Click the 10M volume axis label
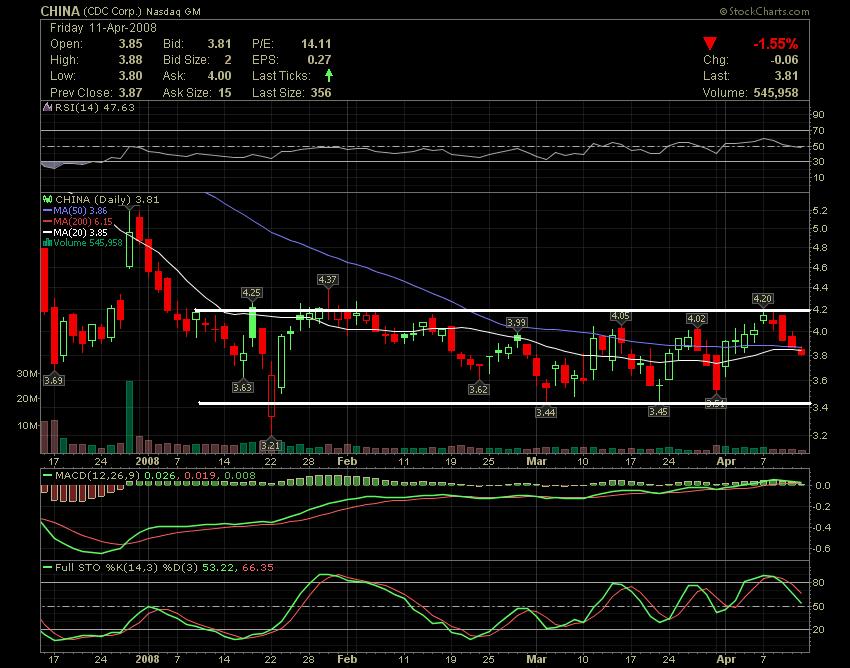Screen dimensions: 850x668 coord(27,426)
